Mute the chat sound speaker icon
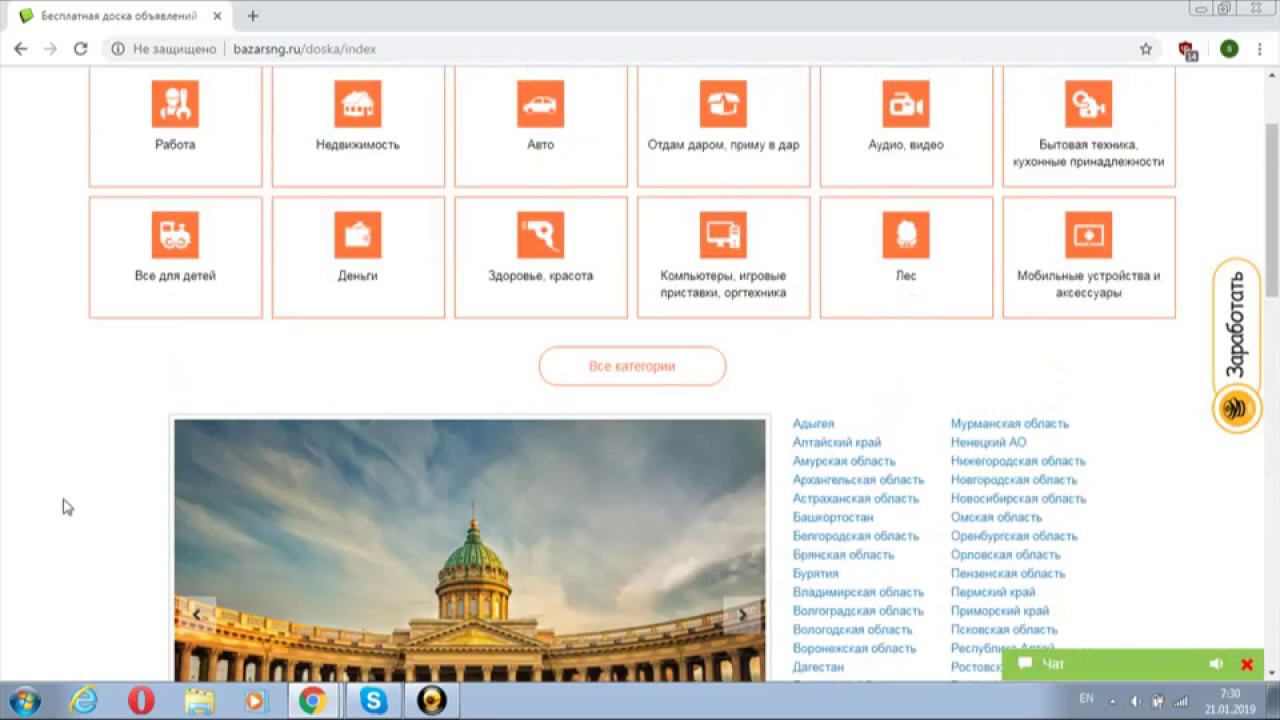The width and height of the screenshot is (1280, 720). point(1216,664)
